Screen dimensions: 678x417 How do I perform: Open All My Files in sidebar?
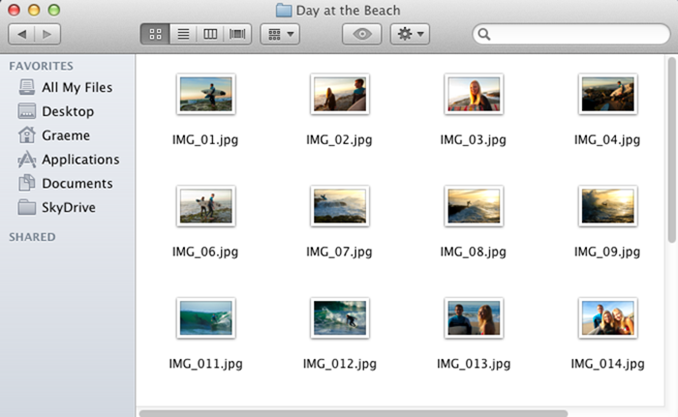point(76,88)
